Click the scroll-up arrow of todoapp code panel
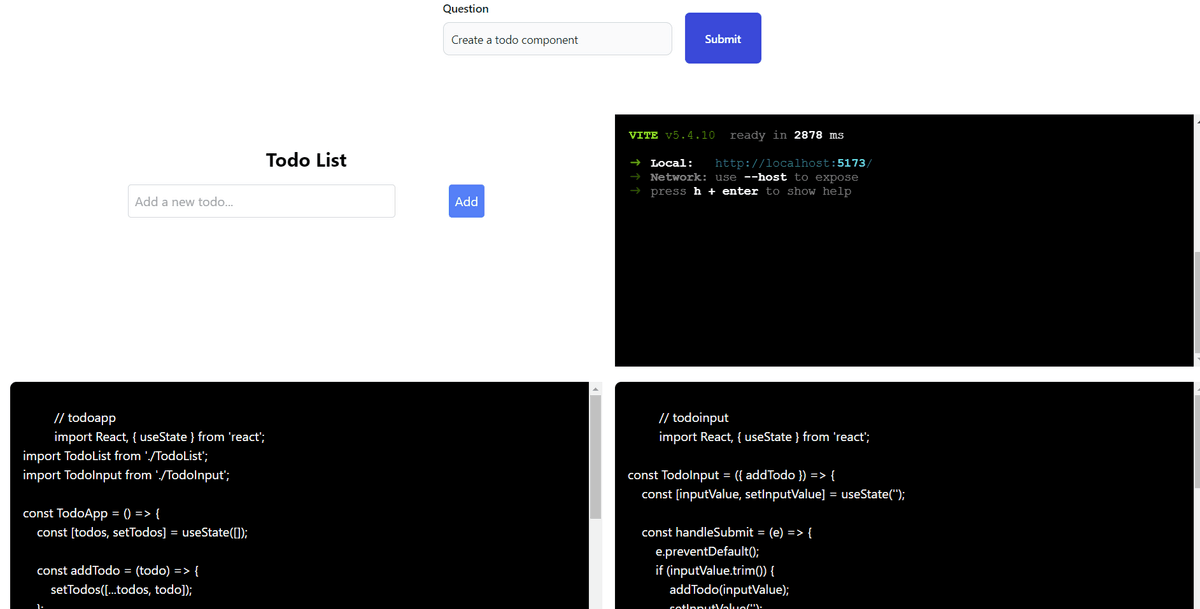The height and width of the screenshot is (609, 1200). [594, 388]
